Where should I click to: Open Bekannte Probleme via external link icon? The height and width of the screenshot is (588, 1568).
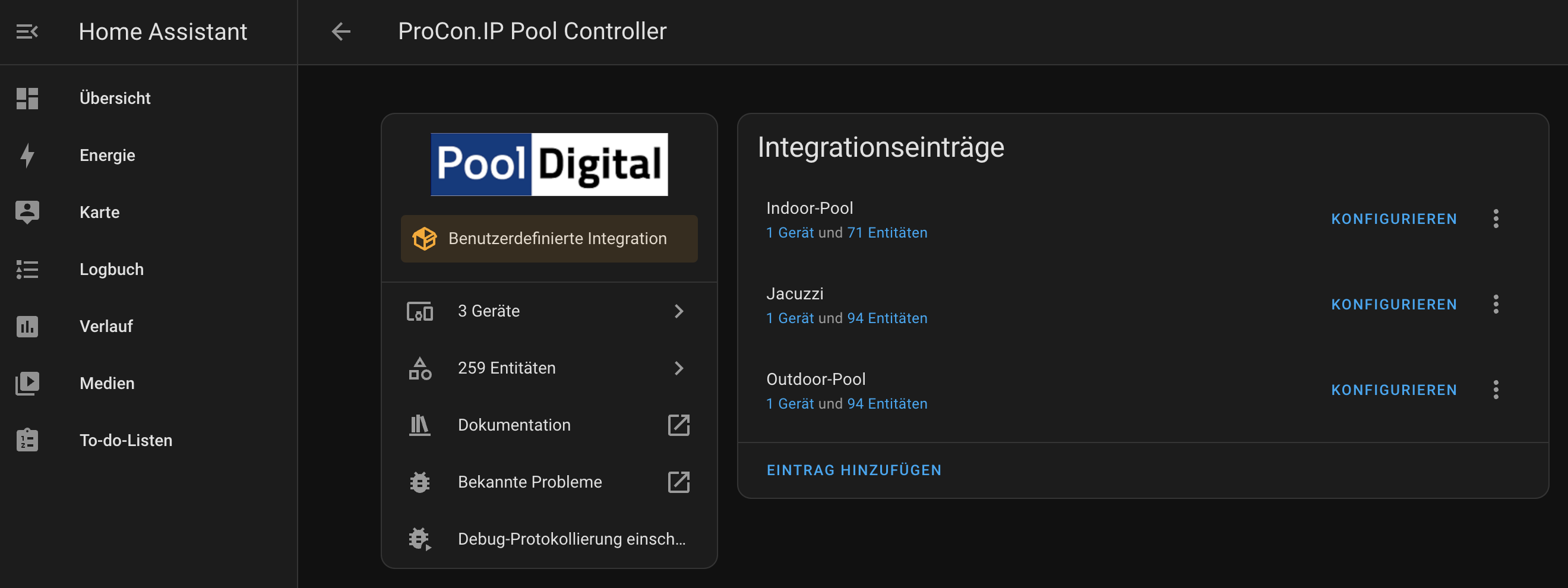point(679,482)
